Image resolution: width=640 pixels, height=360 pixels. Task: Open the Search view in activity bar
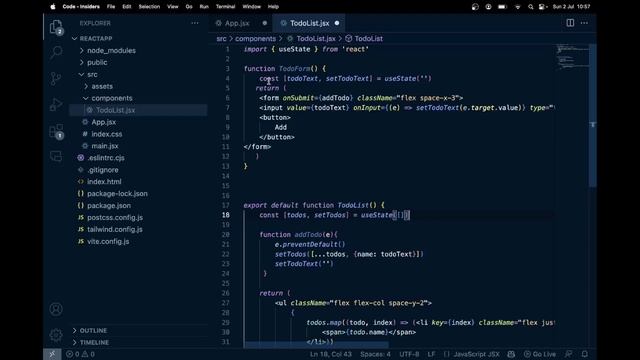(x=56, y=52)
